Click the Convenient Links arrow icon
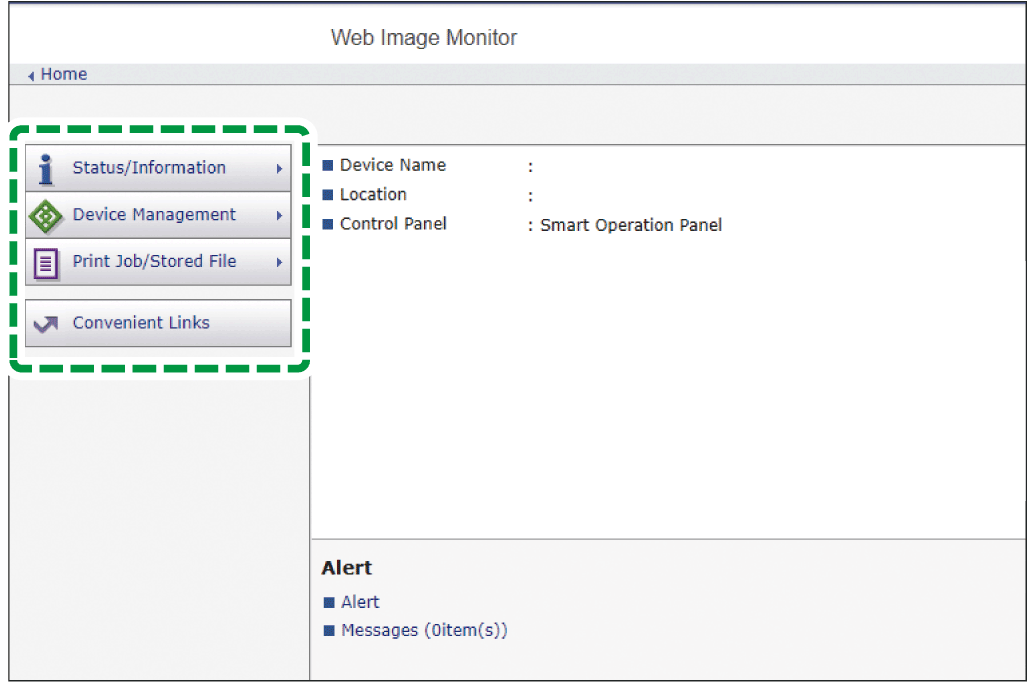This screenshot has width=1028, height=683. 45,322
